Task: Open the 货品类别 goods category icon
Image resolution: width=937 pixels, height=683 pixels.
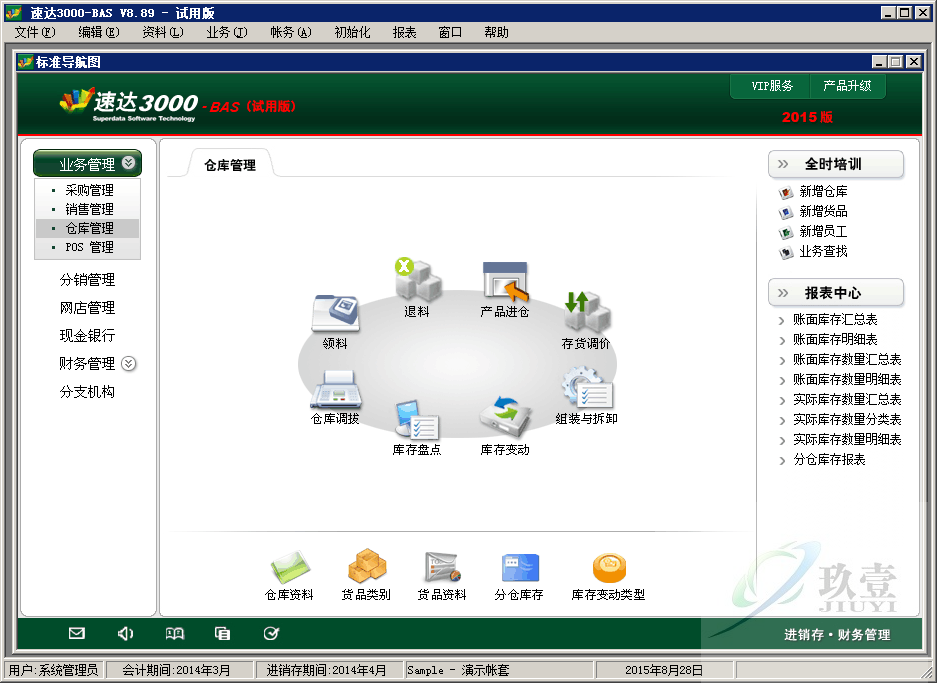Action: pos(366,565)
